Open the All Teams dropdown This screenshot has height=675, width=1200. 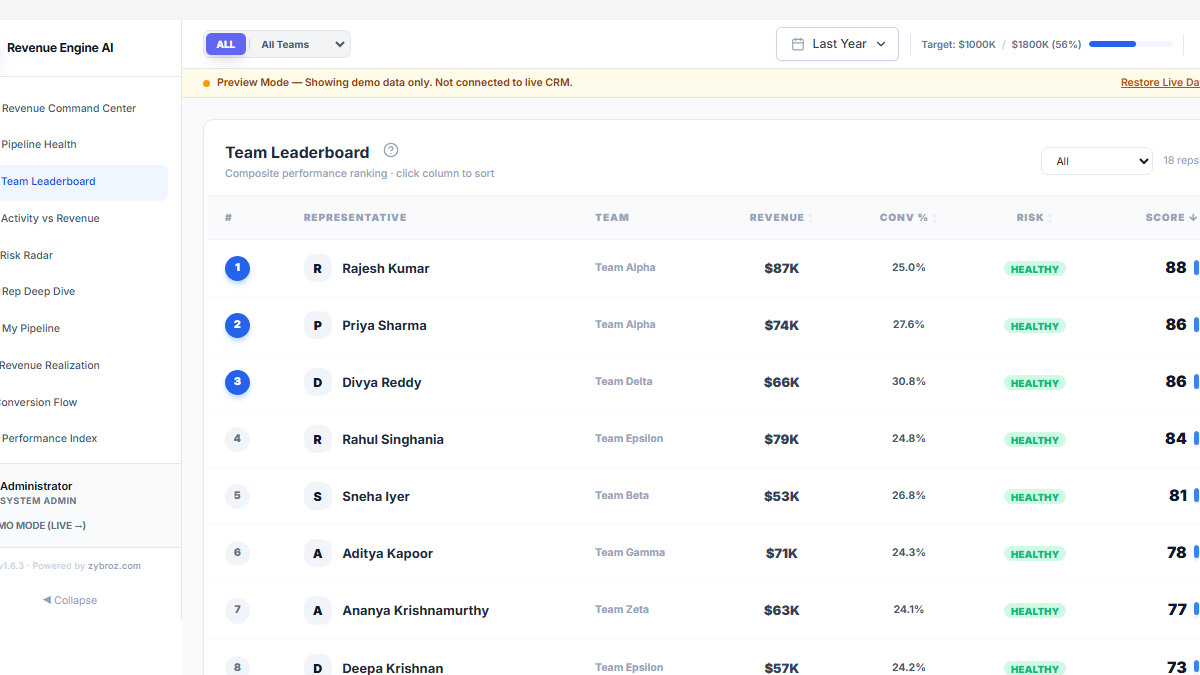(x=299, y=44)
